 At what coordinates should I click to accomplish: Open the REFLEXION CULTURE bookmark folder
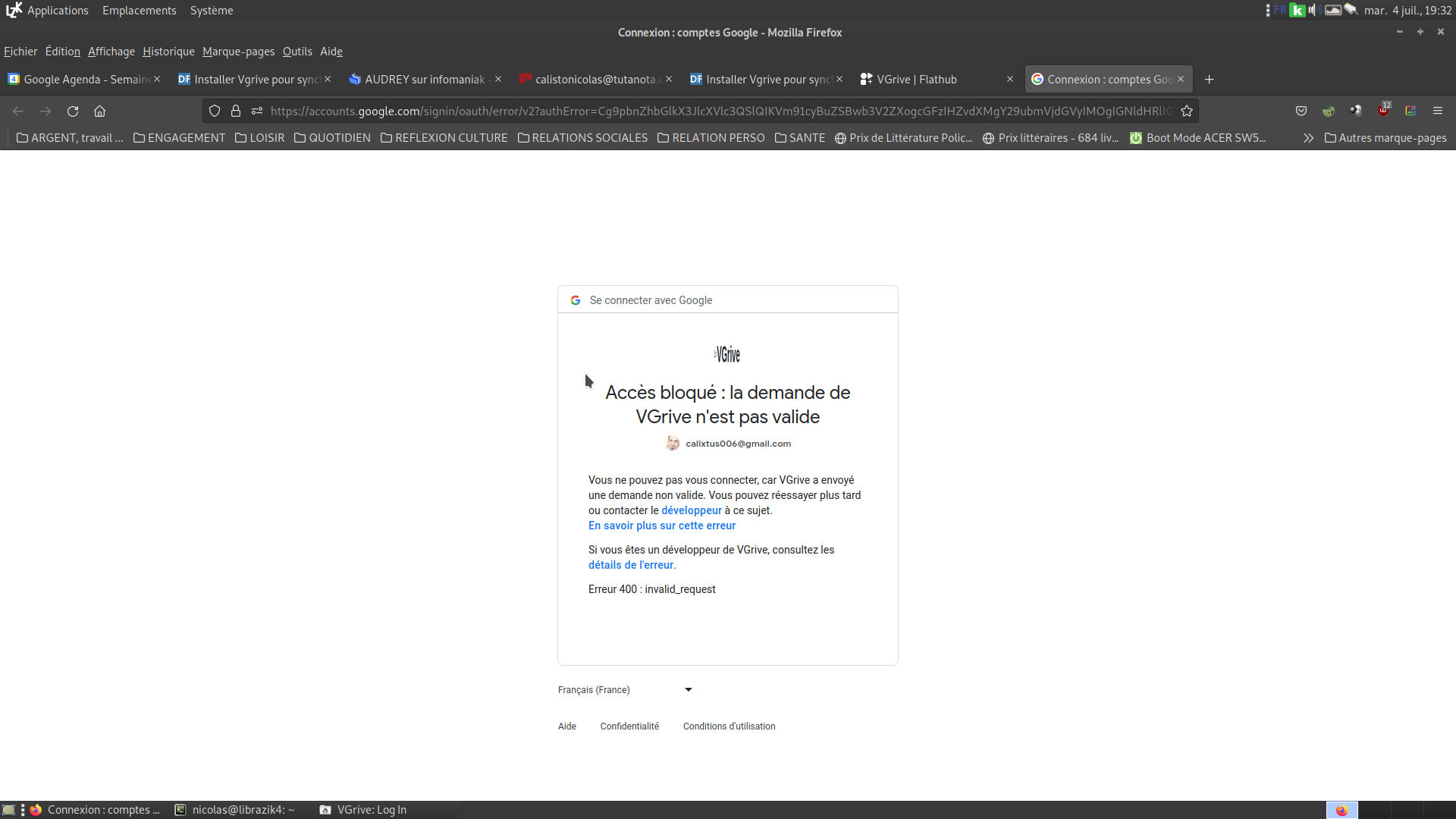[444, 138]
